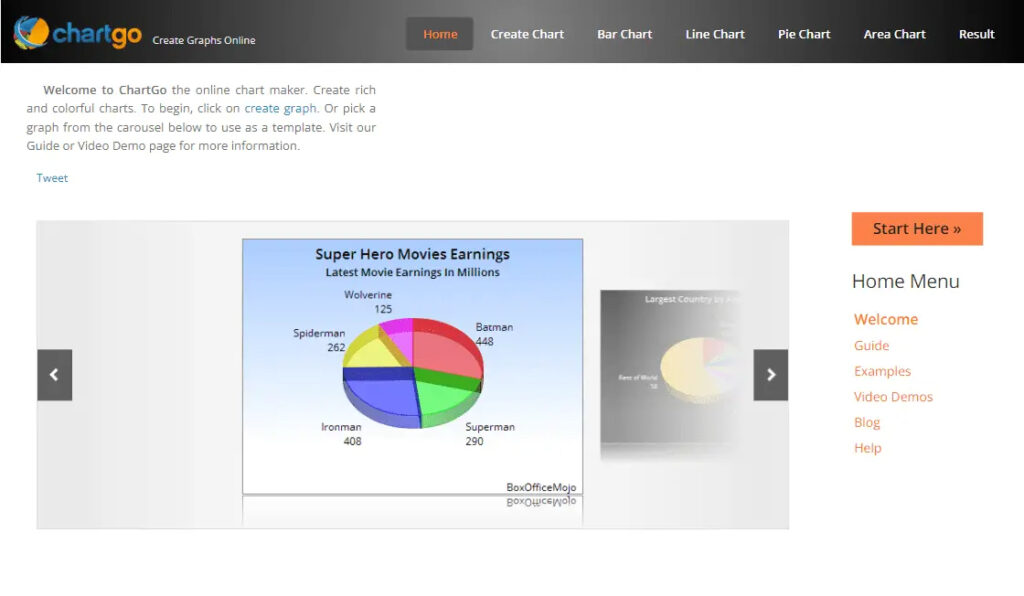The height and width of the screenshot is (596, 1024).
Task: Open the Guide page from Home Menu
Action: (870, 345)
